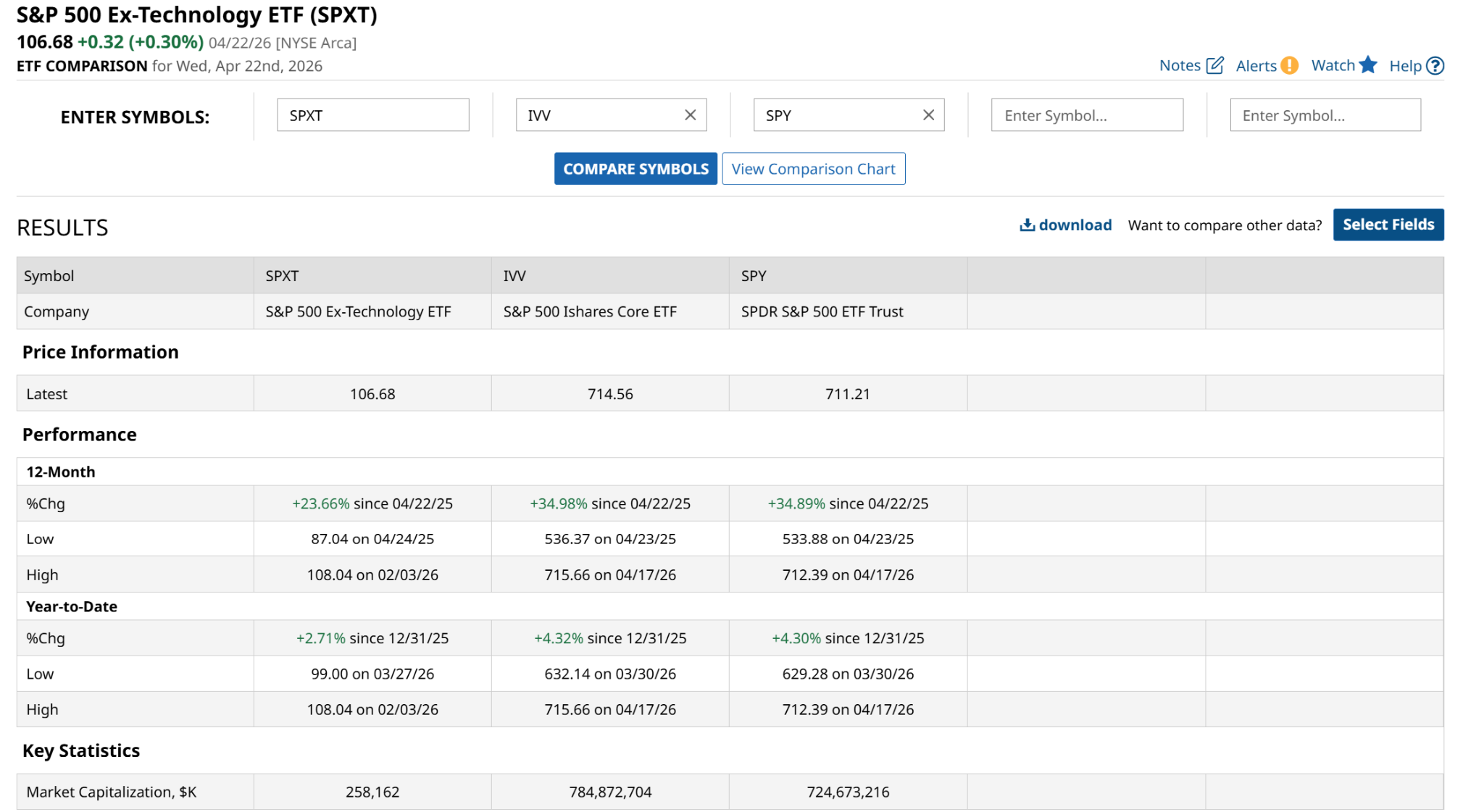The width and height of the screenshot is (1484, 812).
Task: Clear the SPY symbol with X
Action: 928,115
